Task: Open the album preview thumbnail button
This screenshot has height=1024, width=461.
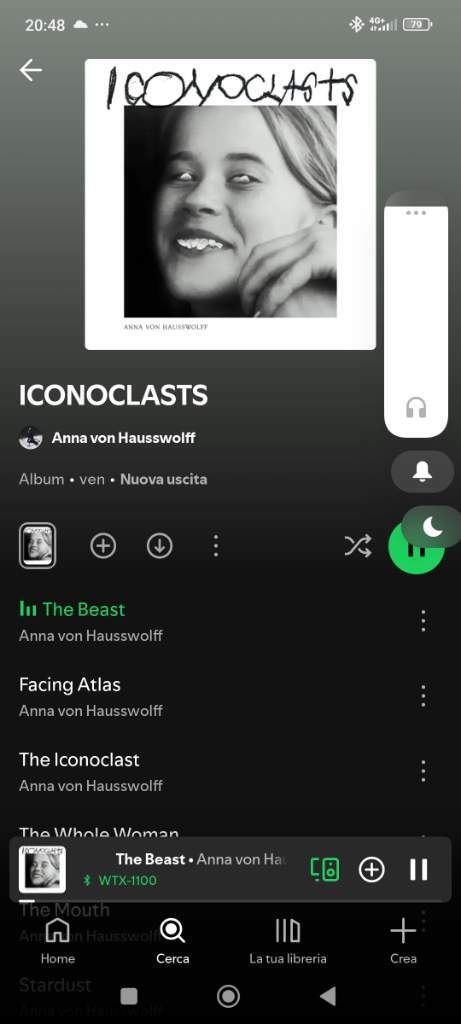Action: click(x=37, y=546)
